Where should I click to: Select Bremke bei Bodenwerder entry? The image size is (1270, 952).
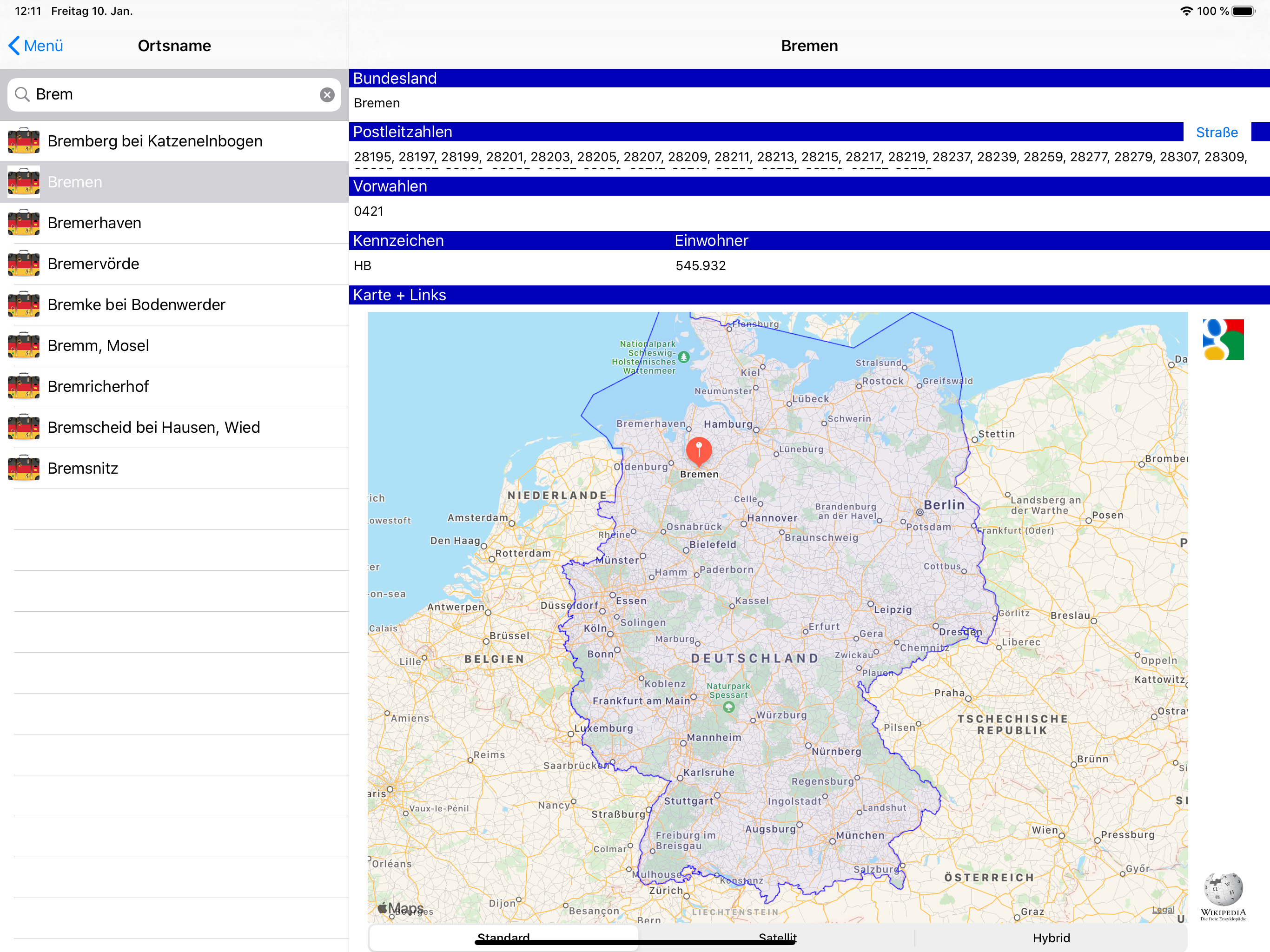click(174, 304)
